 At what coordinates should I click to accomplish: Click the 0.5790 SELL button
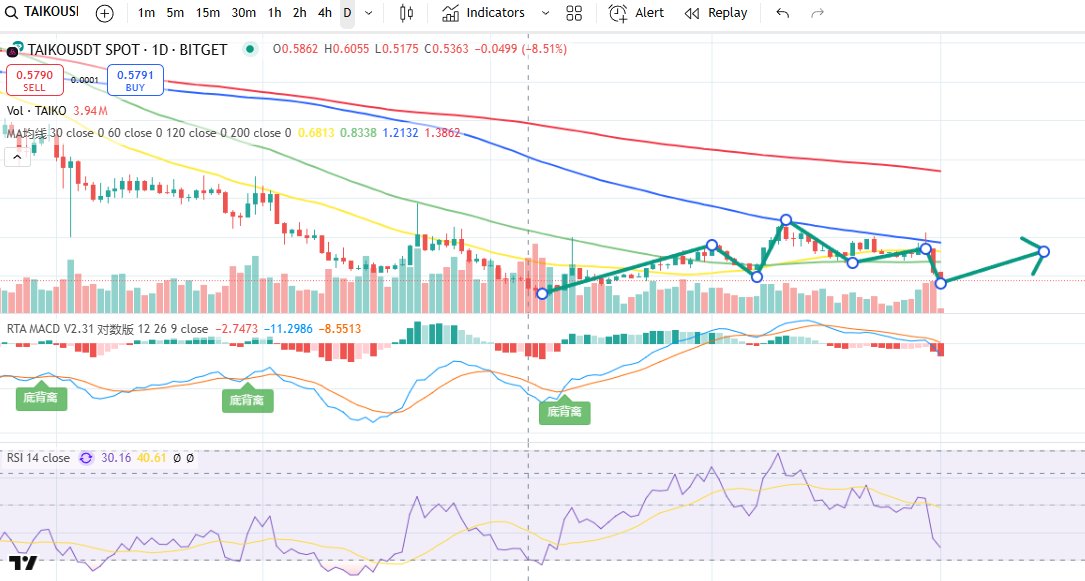[x=35, y=80]
